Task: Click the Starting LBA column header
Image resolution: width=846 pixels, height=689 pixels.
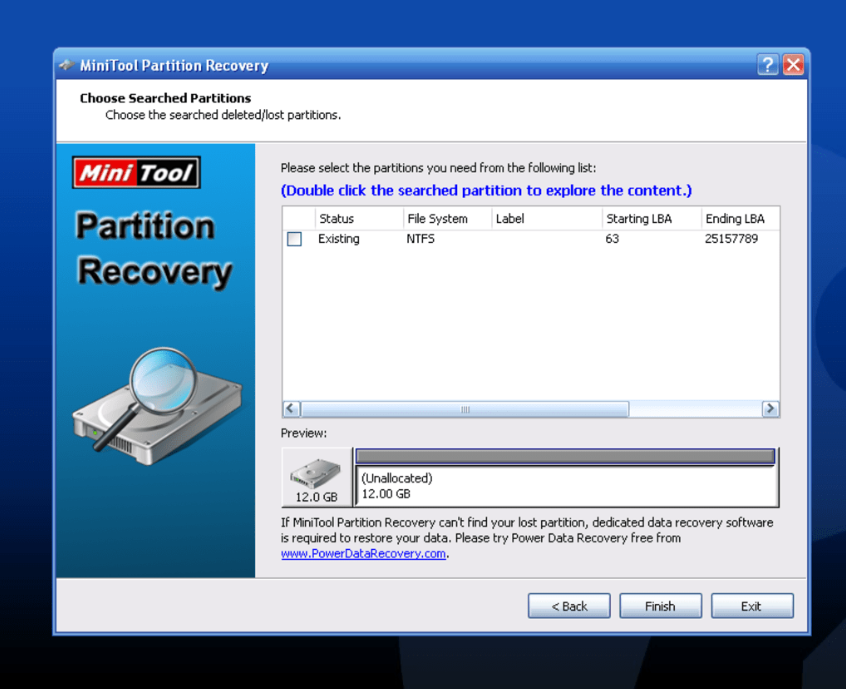Action: [x=651, y=219]
